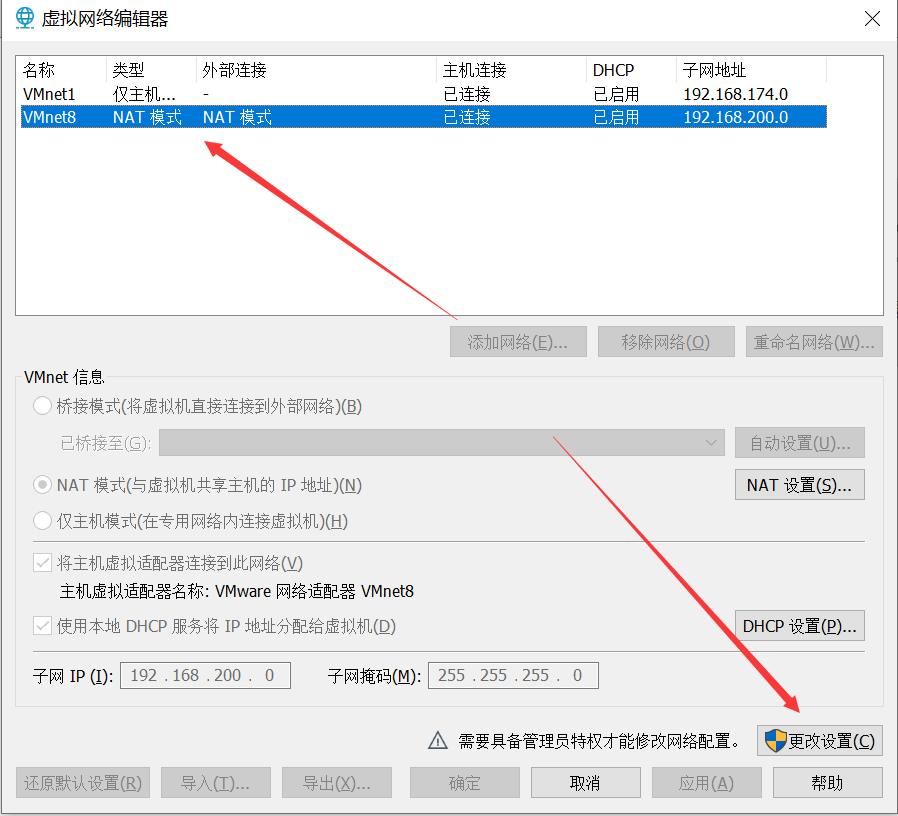Select the NAT 模式 radio button
The height and width of the screenshot is (816, 898).
click(42, 485)
